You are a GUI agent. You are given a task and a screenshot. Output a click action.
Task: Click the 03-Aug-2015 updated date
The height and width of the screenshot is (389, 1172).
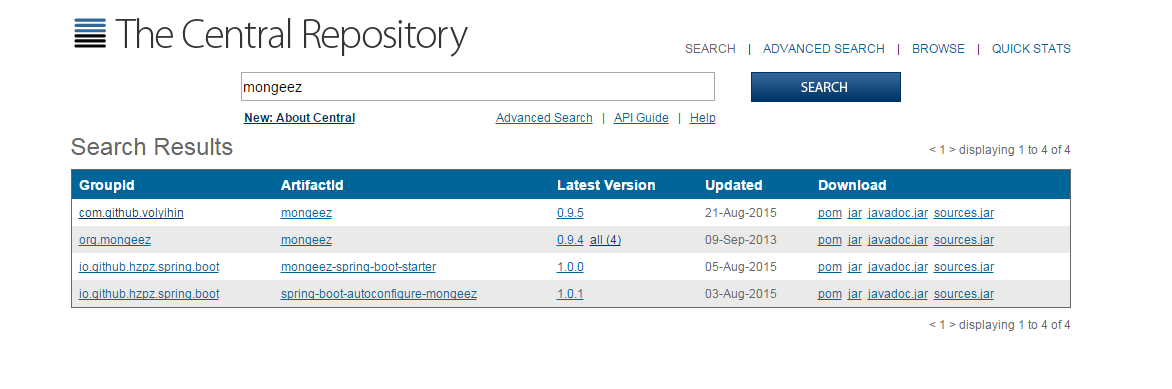point(741,294)
